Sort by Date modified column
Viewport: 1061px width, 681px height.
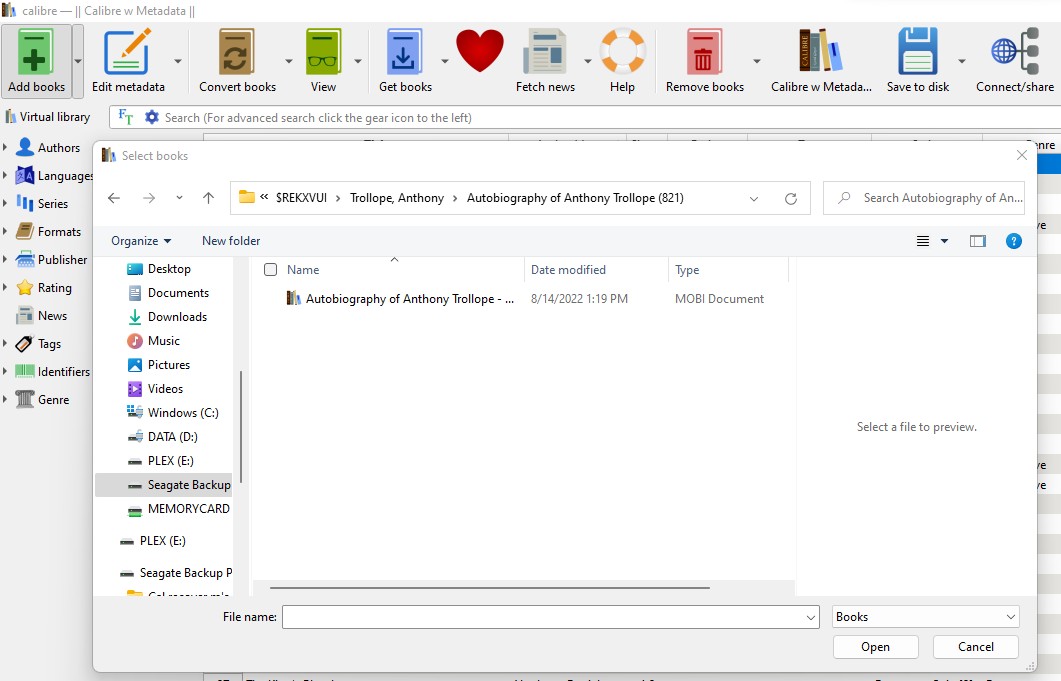point(568,269)
